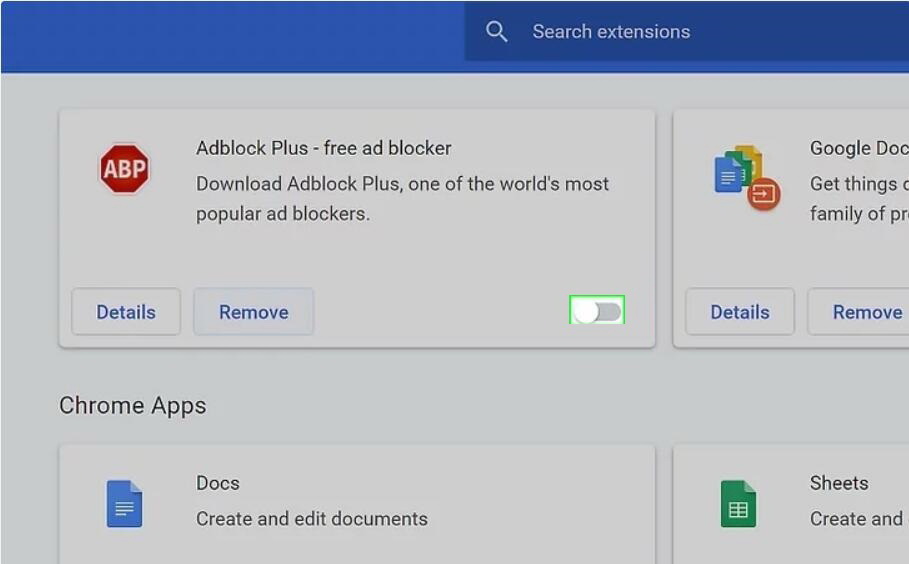Screen dimensions: 909x564
Task: Open Details for Adblock Plus
Action: click(x=126, y=312)
